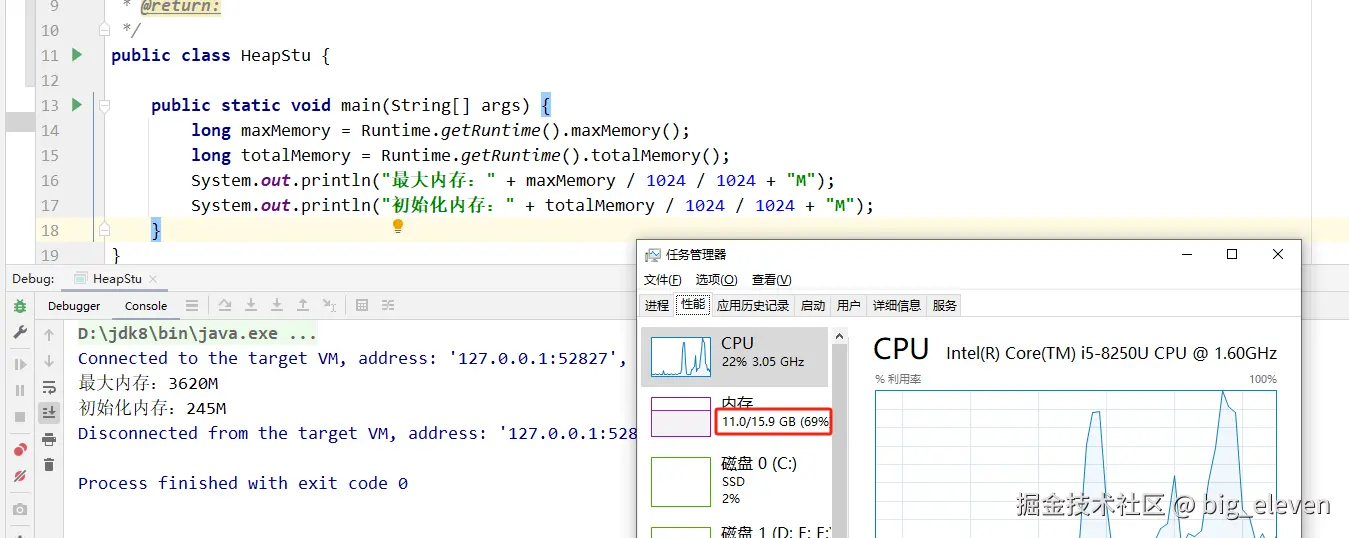Screen dimensions: 1349x538
Task: Click console up arrow icon
Action: [49, 335]
